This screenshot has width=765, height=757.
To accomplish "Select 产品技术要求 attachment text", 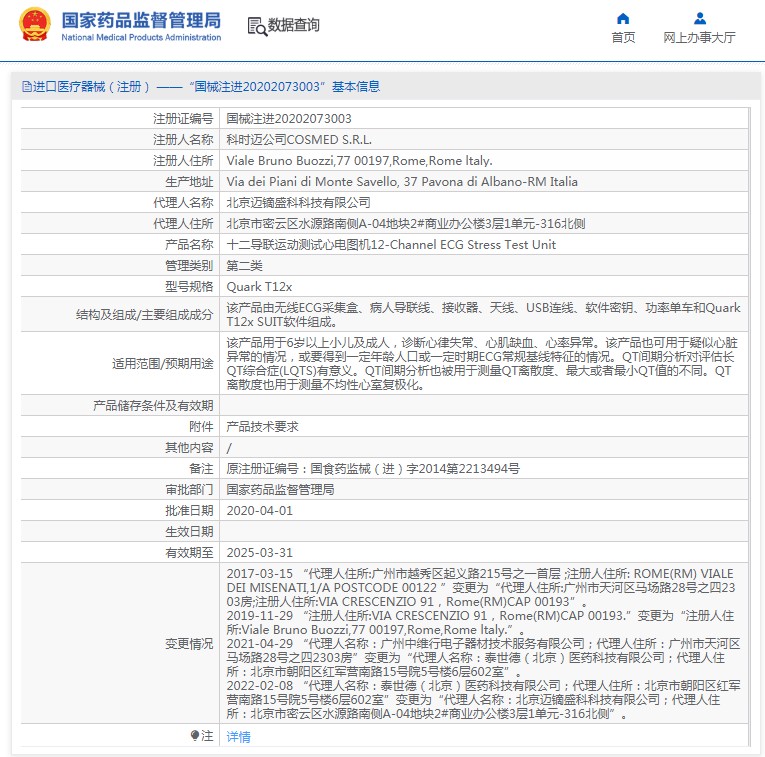I will pos(262,427).
